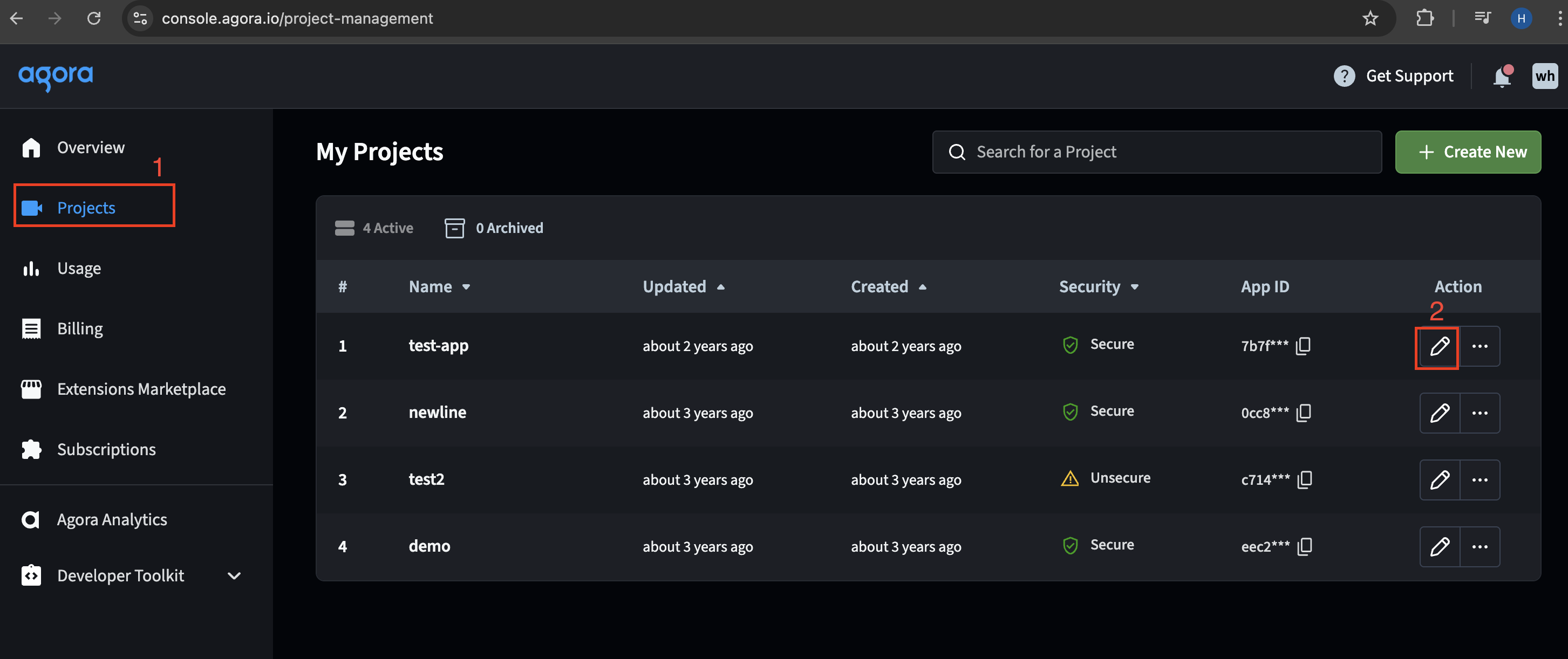Image resolution: width=1568 pixels, height=659 pixels.
Task: Click the Billing document icon
Action: coord(31,328)
